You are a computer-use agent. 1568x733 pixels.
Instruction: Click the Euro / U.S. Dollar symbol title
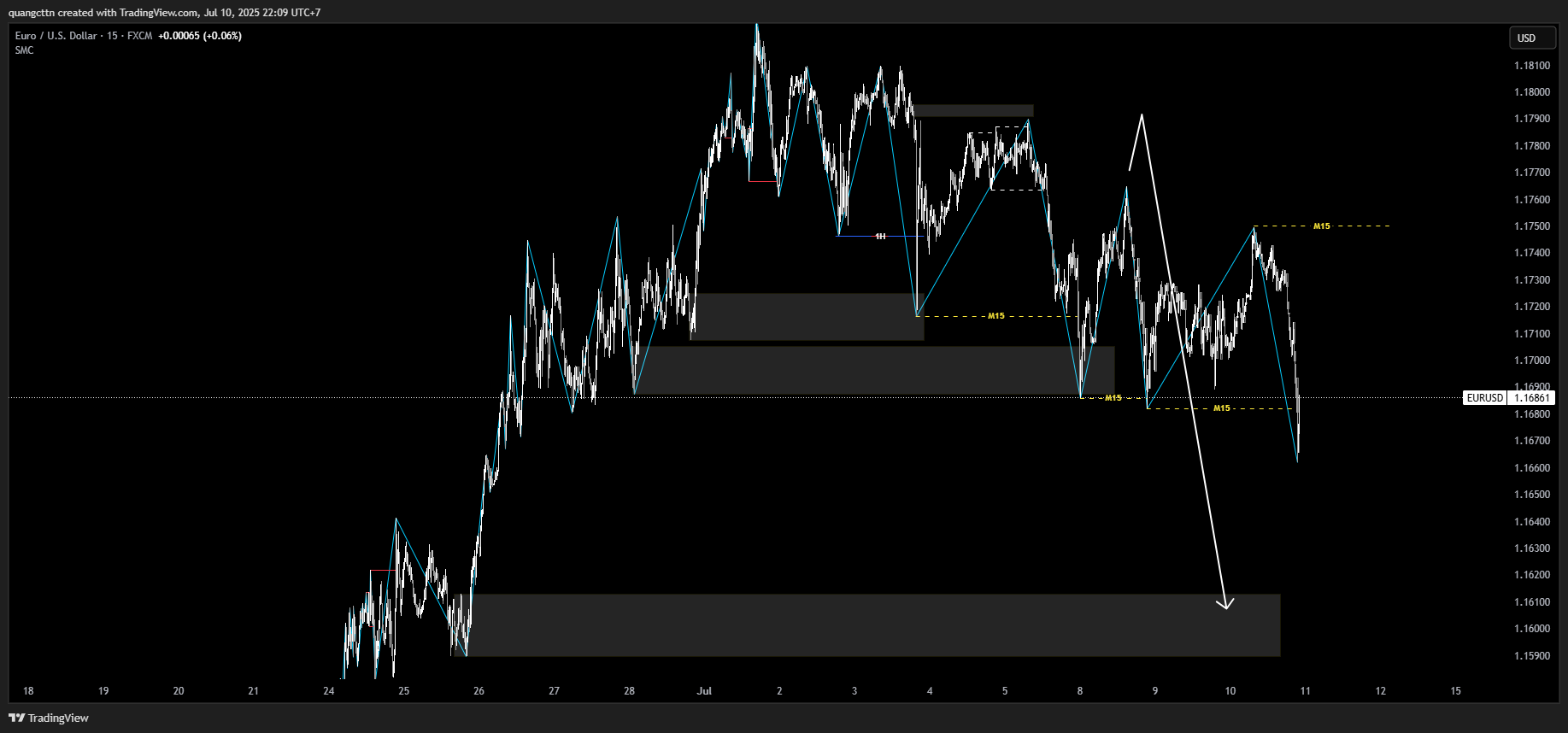tap(56, 36)
